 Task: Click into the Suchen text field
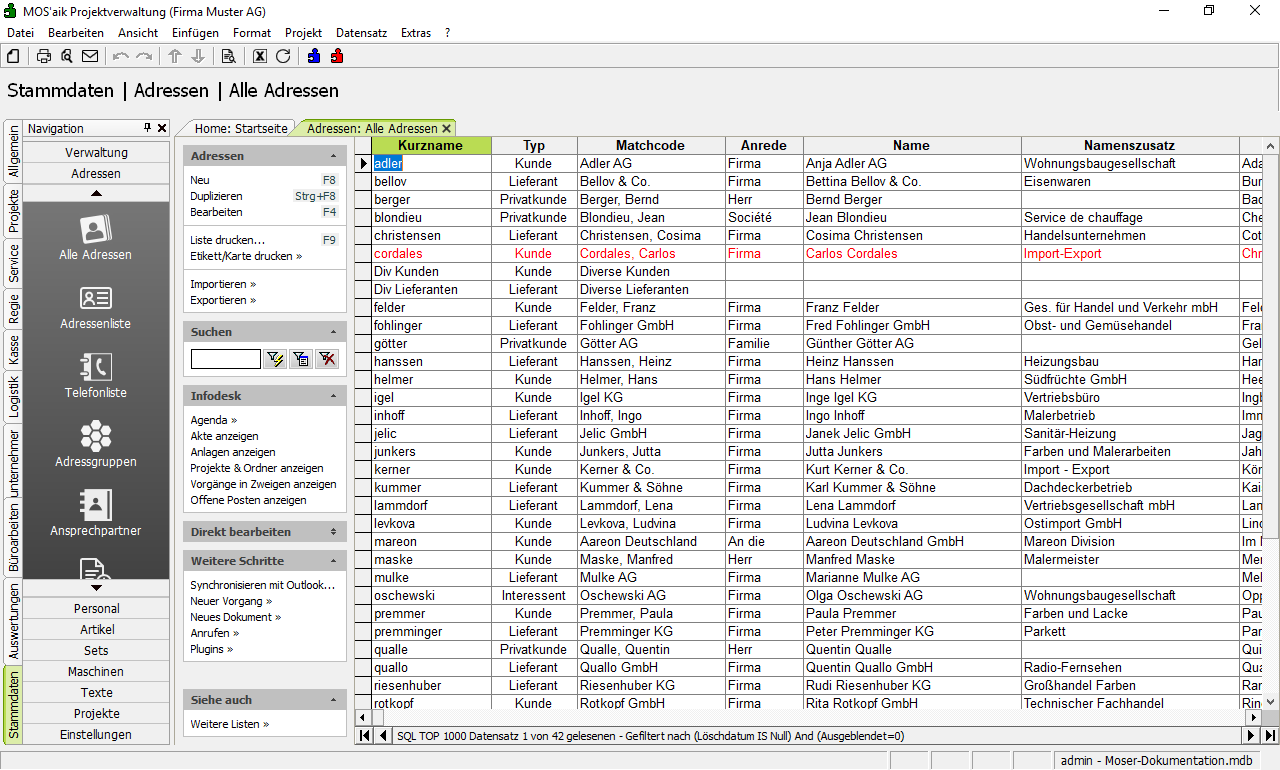(225, 359)
